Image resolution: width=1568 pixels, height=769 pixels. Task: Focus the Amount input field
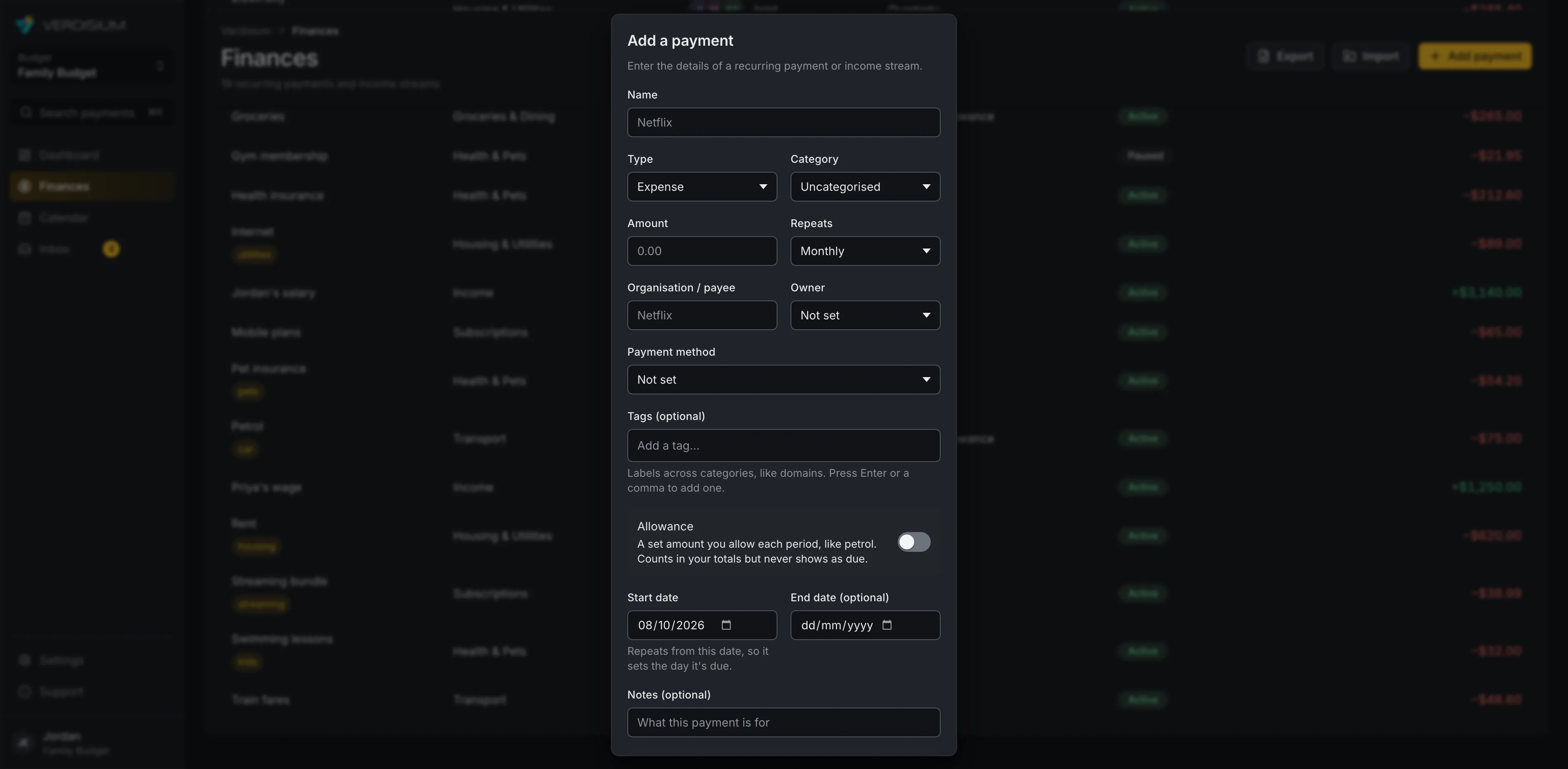702,251
